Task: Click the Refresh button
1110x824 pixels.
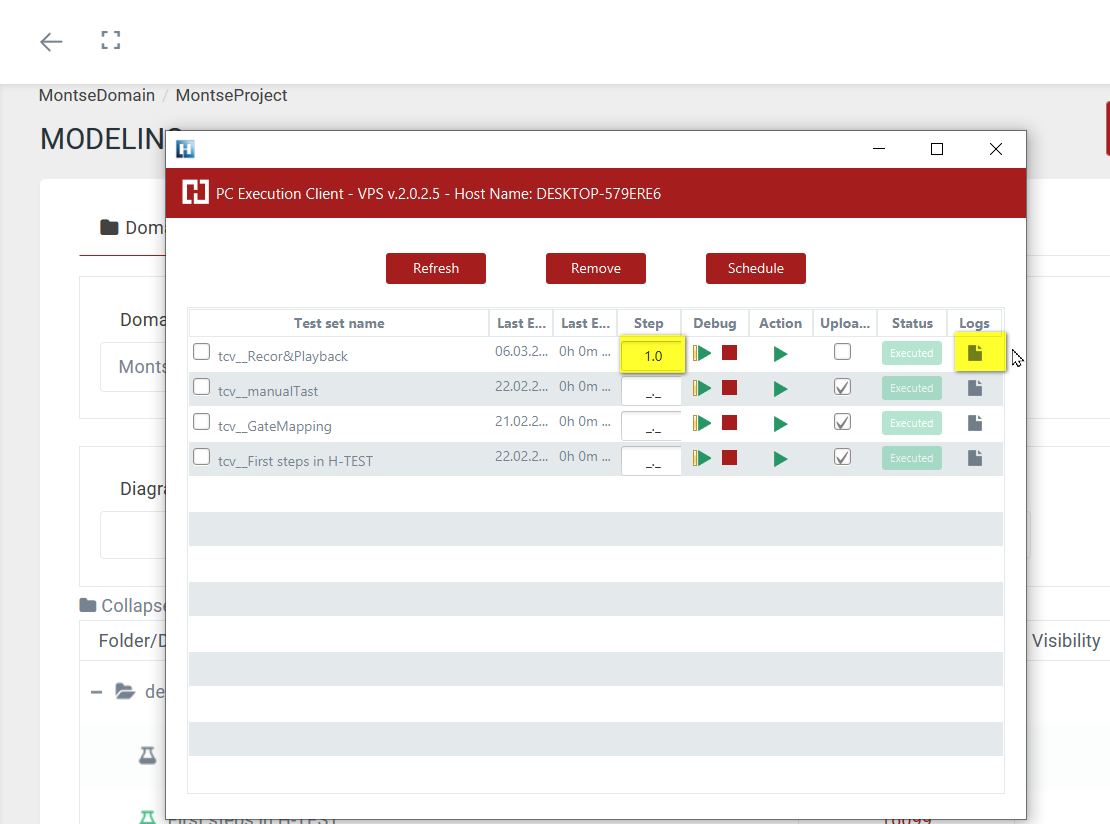Action: pos(436,268)
